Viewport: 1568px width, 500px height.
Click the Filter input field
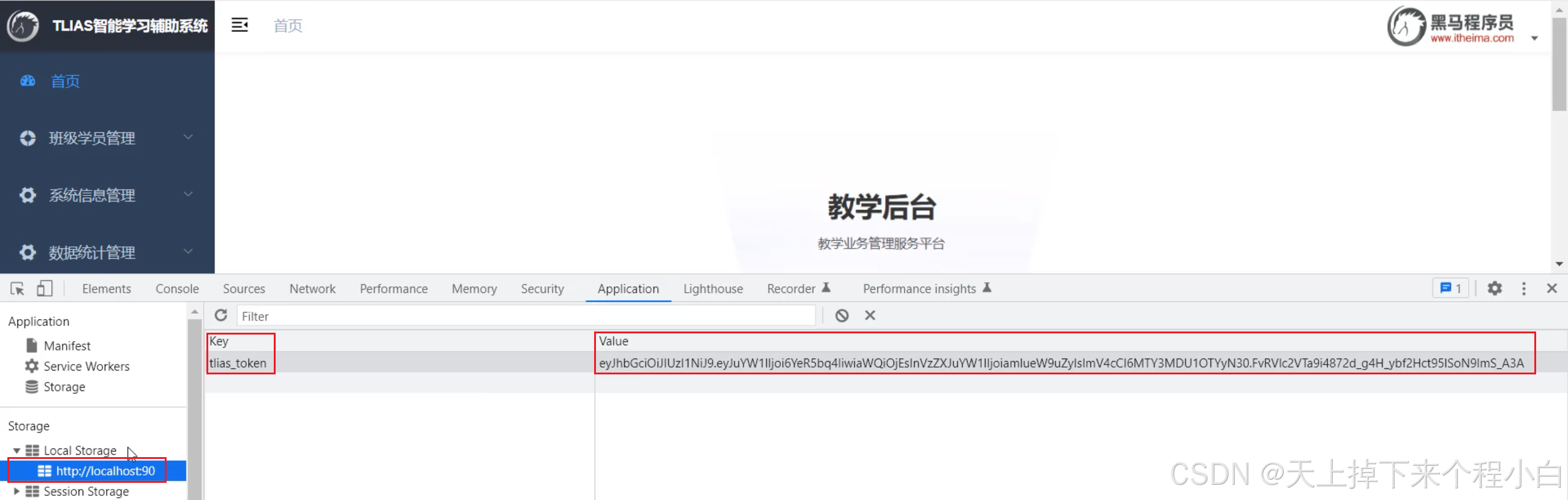pos(526,316)
